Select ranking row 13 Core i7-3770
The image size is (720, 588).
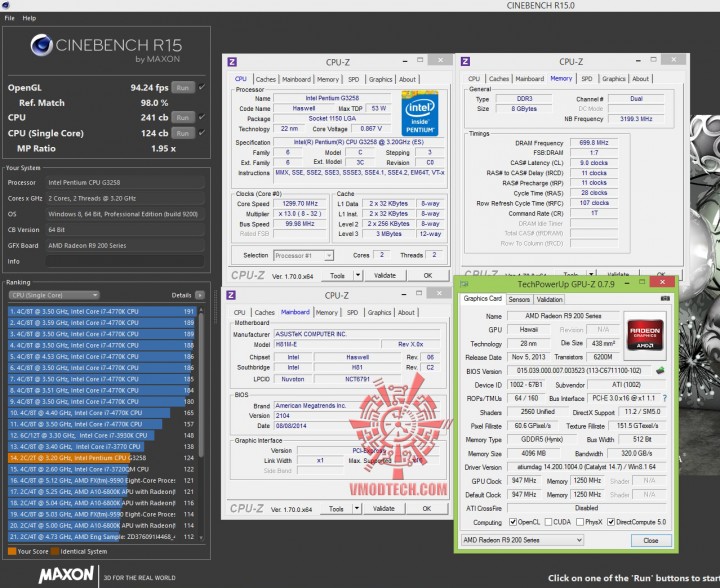[102, 446]
